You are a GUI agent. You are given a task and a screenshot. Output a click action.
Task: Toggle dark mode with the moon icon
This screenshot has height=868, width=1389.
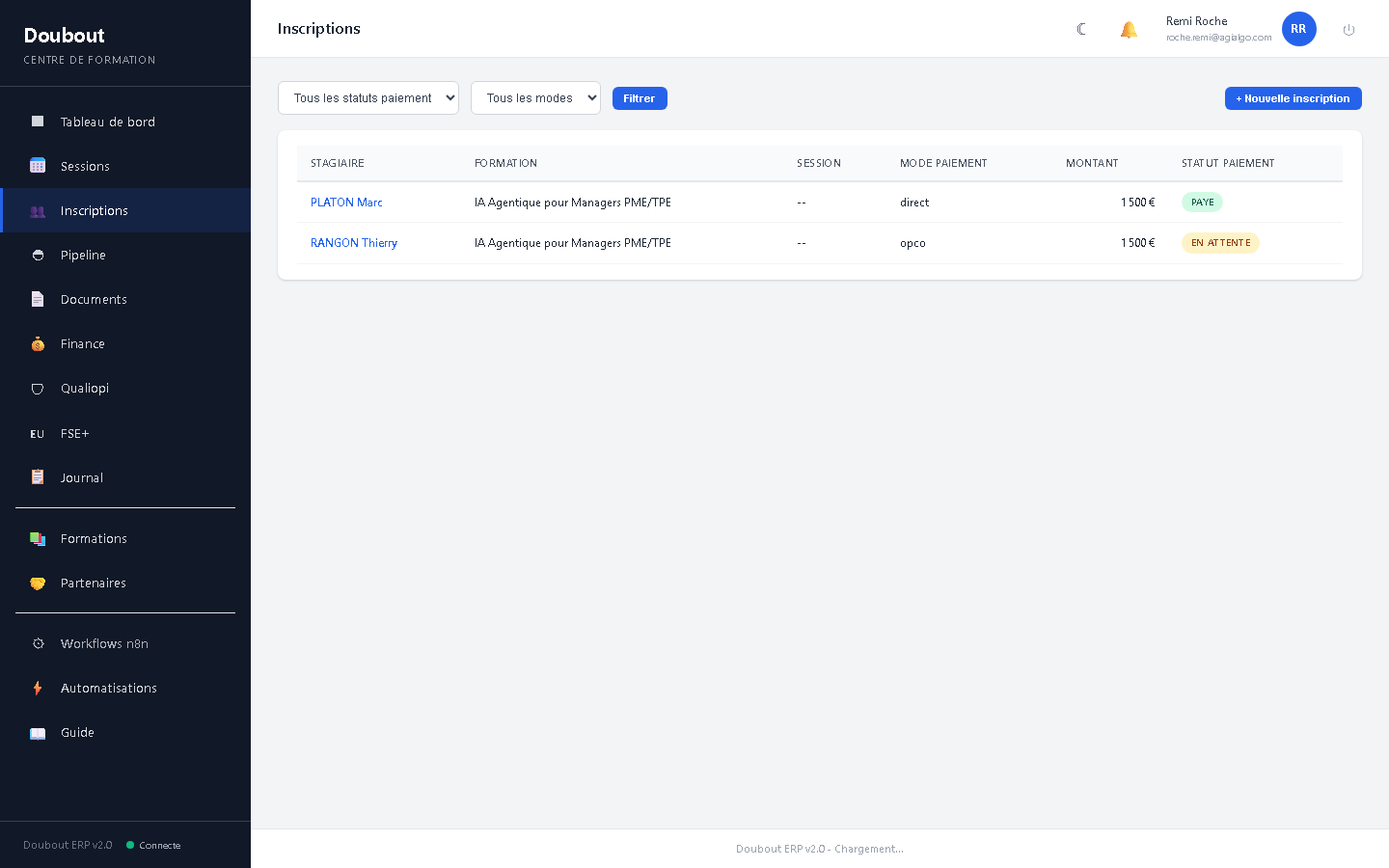point(1081,29)
